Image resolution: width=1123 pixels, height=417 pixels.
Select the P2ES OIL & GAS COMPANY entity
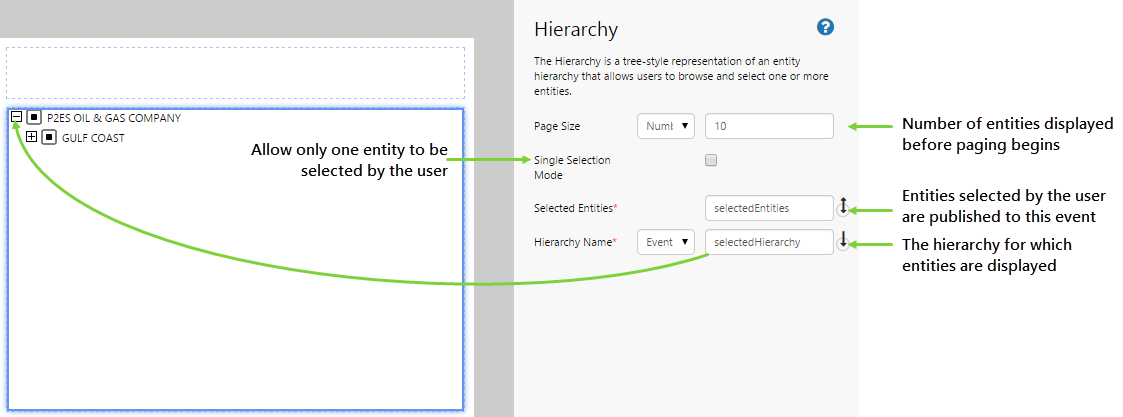pyautogui.click(x=114, y=117)
